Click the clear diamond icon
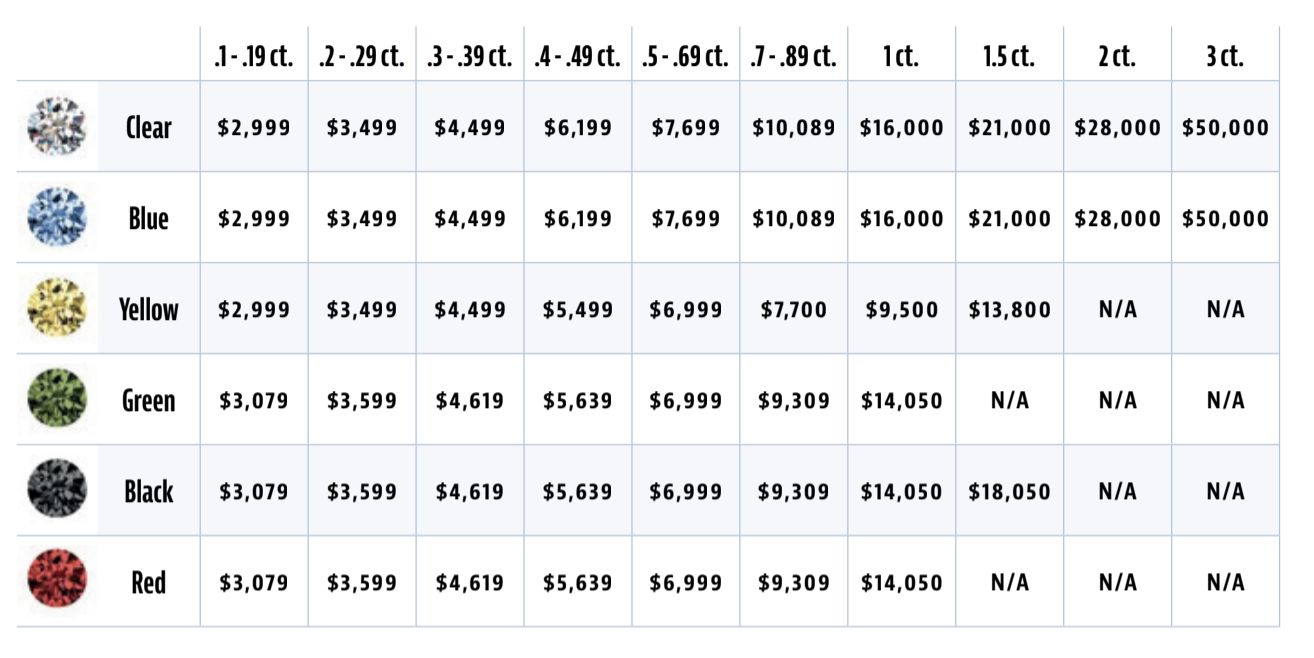Viewport: 1314px width, 658px height. point(57,127)
